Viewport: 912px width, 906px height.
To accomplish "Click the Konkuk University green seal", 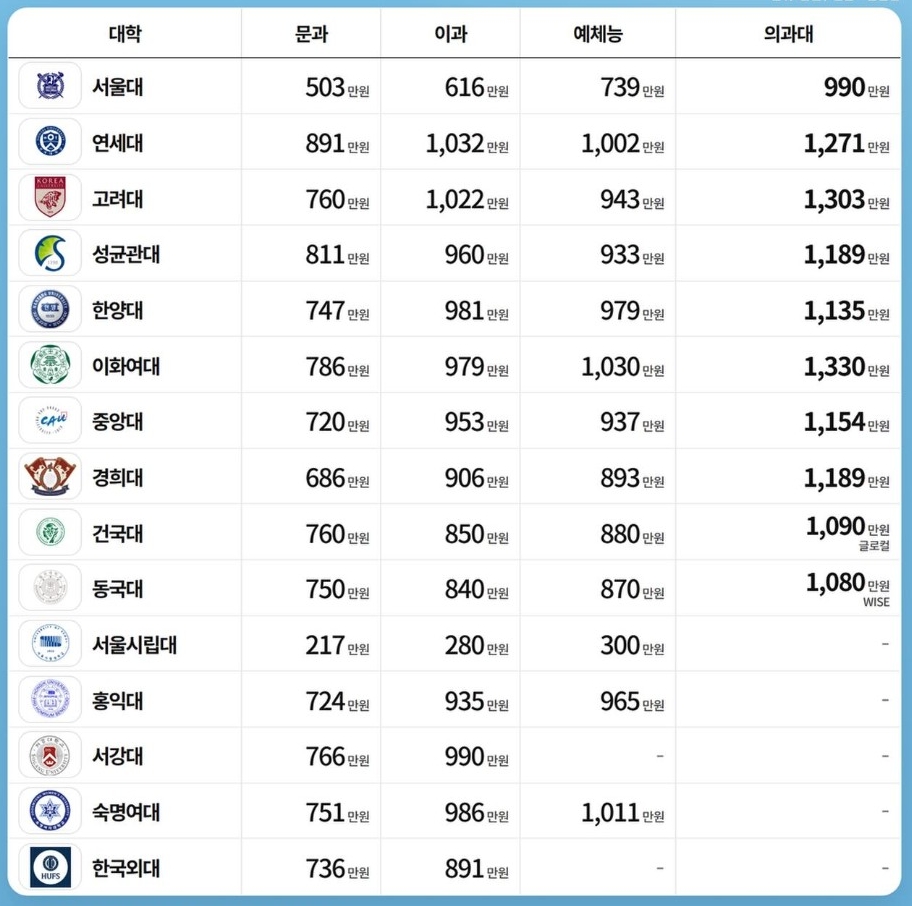I will click(x=50, y=532).
